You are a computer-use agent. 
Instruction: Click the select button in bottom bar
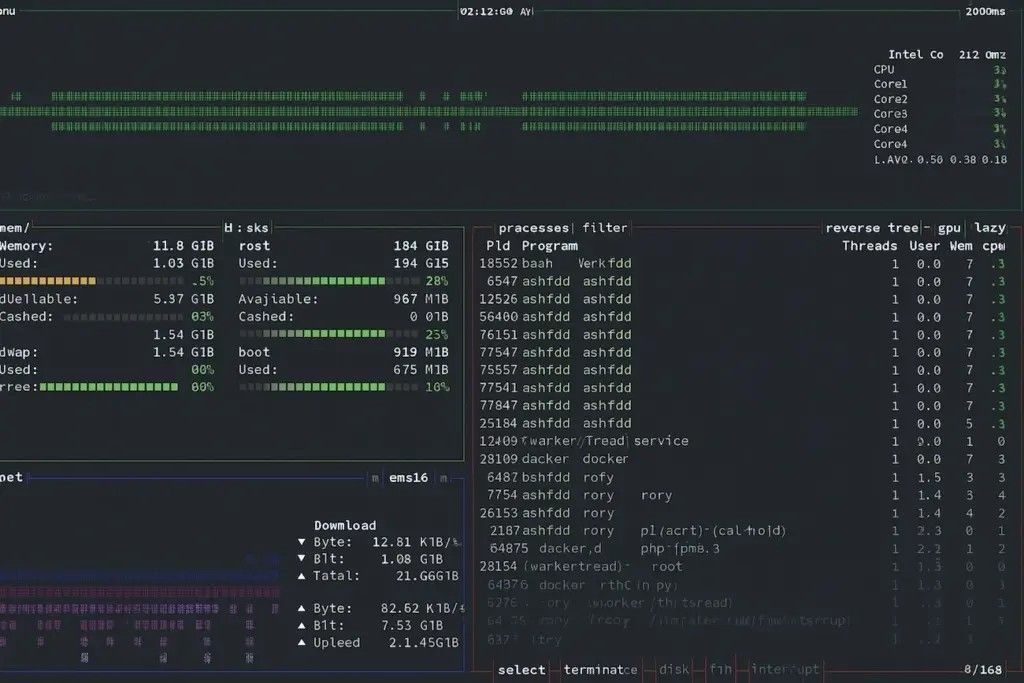(x=522, y=670)
